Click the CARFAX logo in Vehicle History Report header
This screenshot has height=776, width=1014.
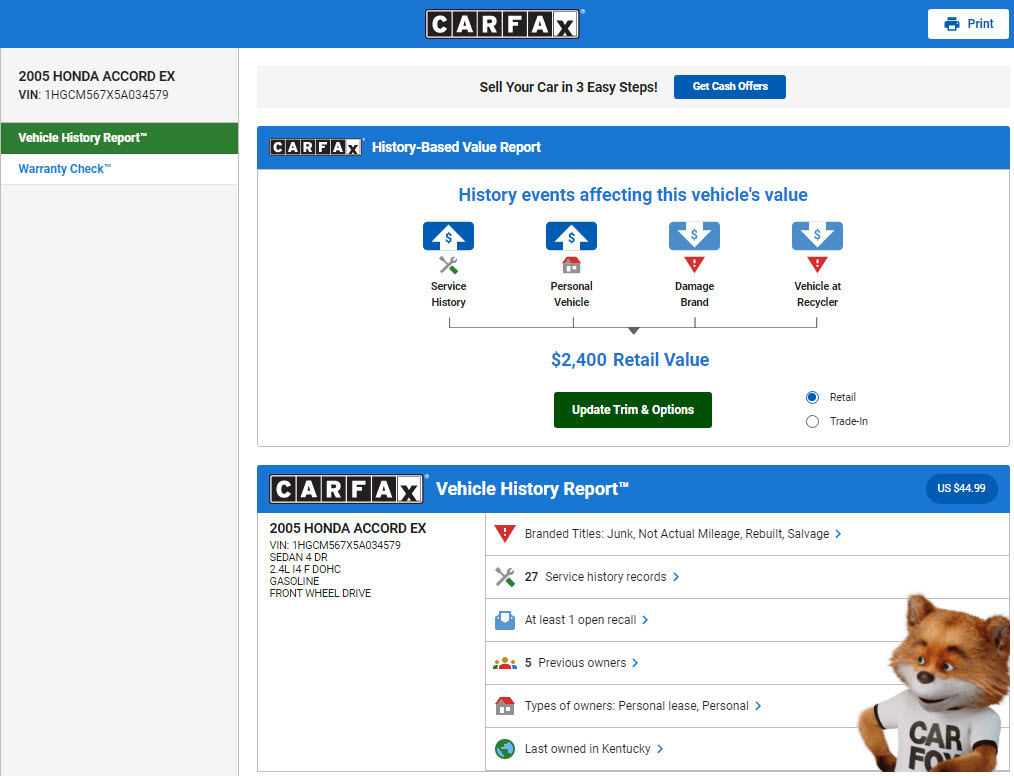347,489
